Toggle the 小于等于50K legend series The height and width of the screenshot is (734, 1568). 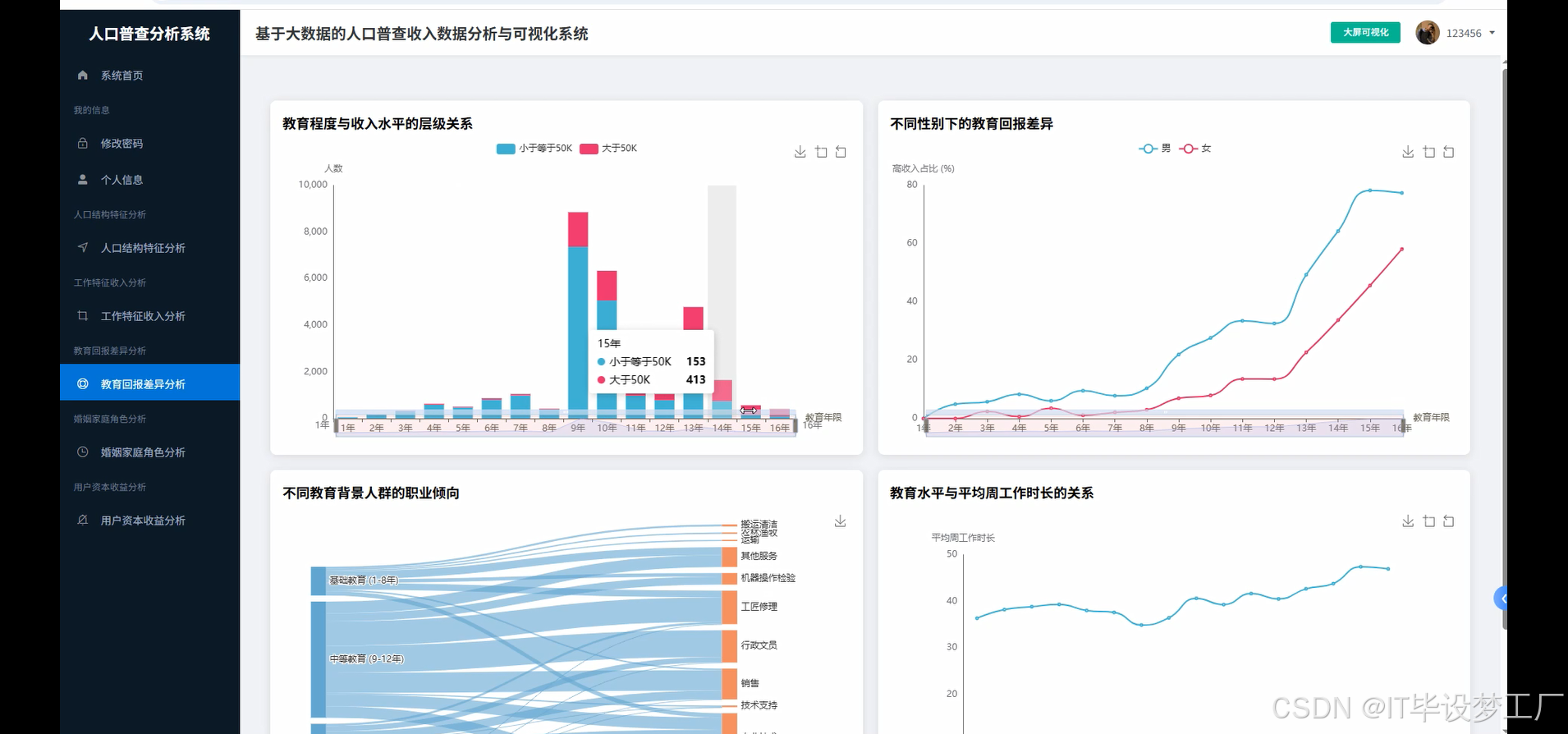click(x=534, y=149)
